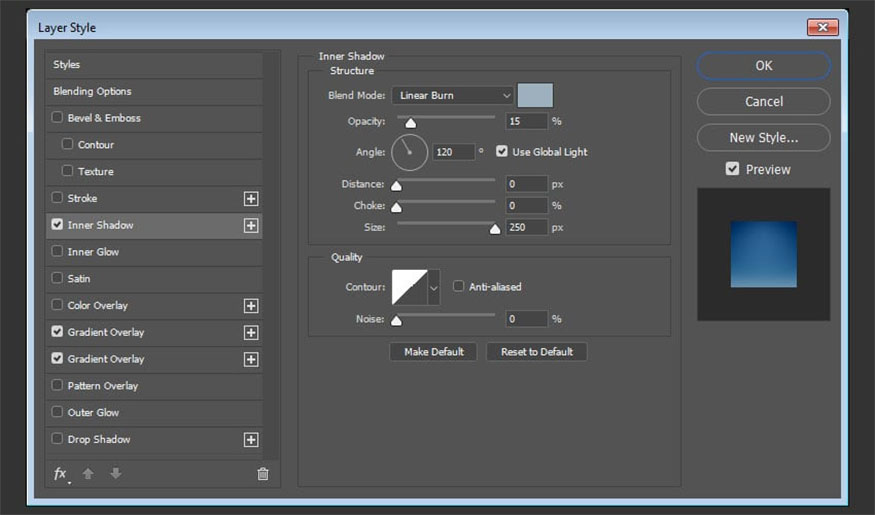Screen dimensions: 875x515
Task: Select the Styles list item
Action: point(67,65)
